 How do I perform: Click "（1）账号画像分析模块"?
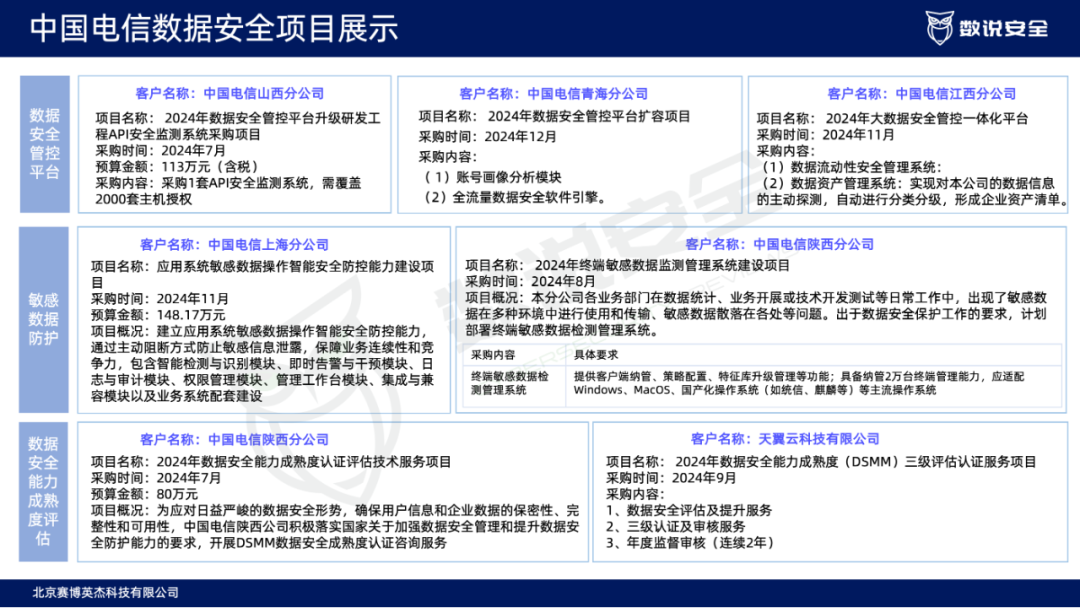click(490, 177)
